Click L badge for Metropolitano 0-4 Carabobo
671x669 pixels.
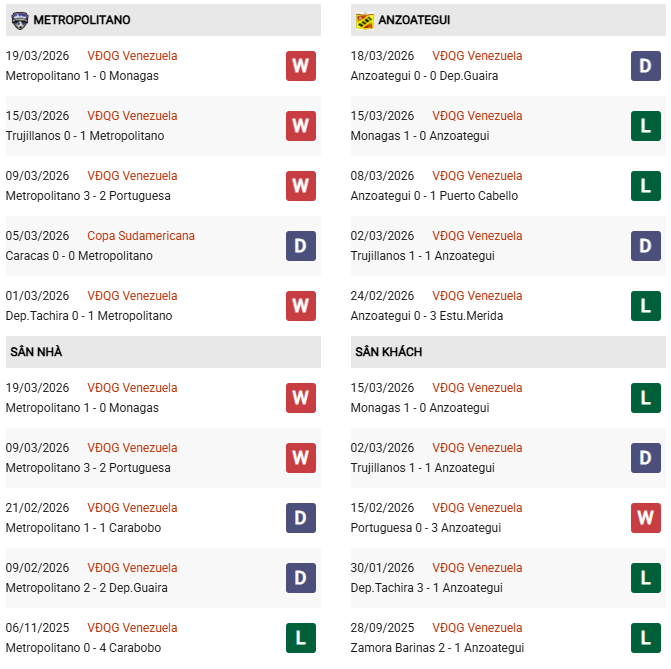click(x=301, y=638)
